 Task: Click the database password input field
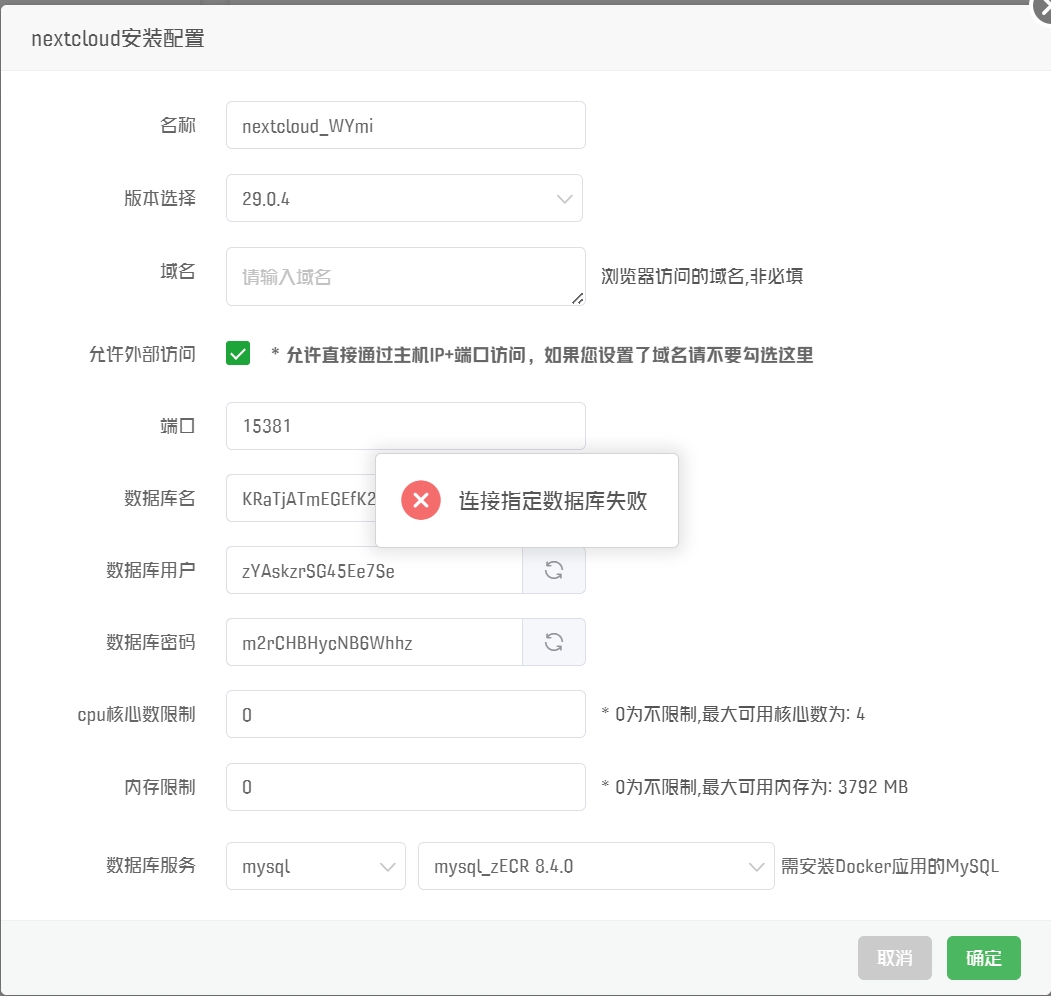click(374, 642)
